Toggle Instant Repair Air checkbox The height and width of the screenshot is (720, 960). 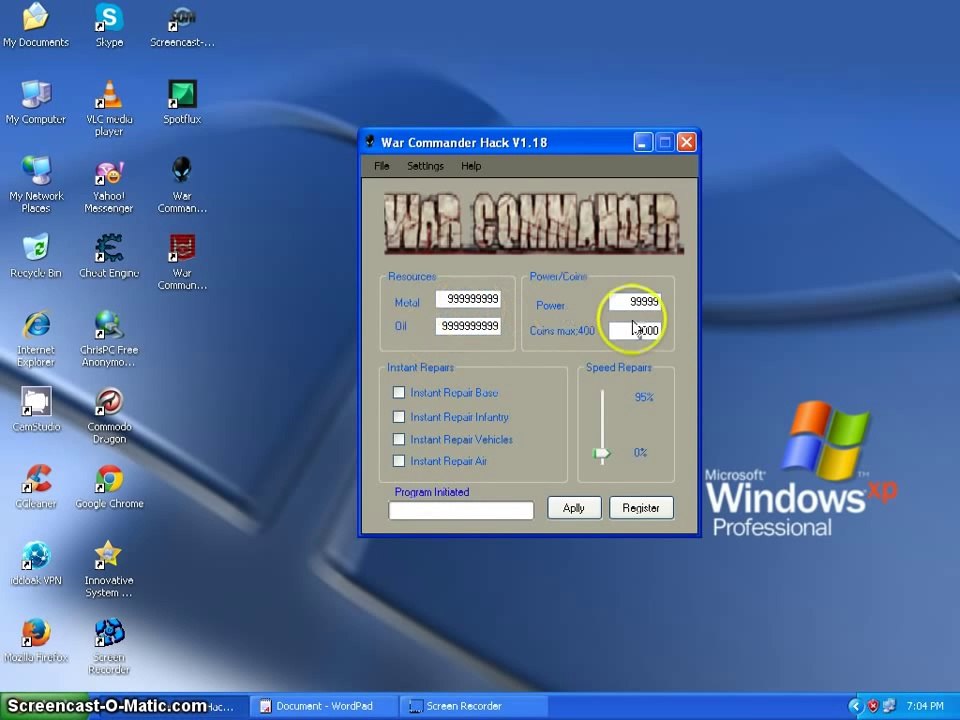(399, 461)
